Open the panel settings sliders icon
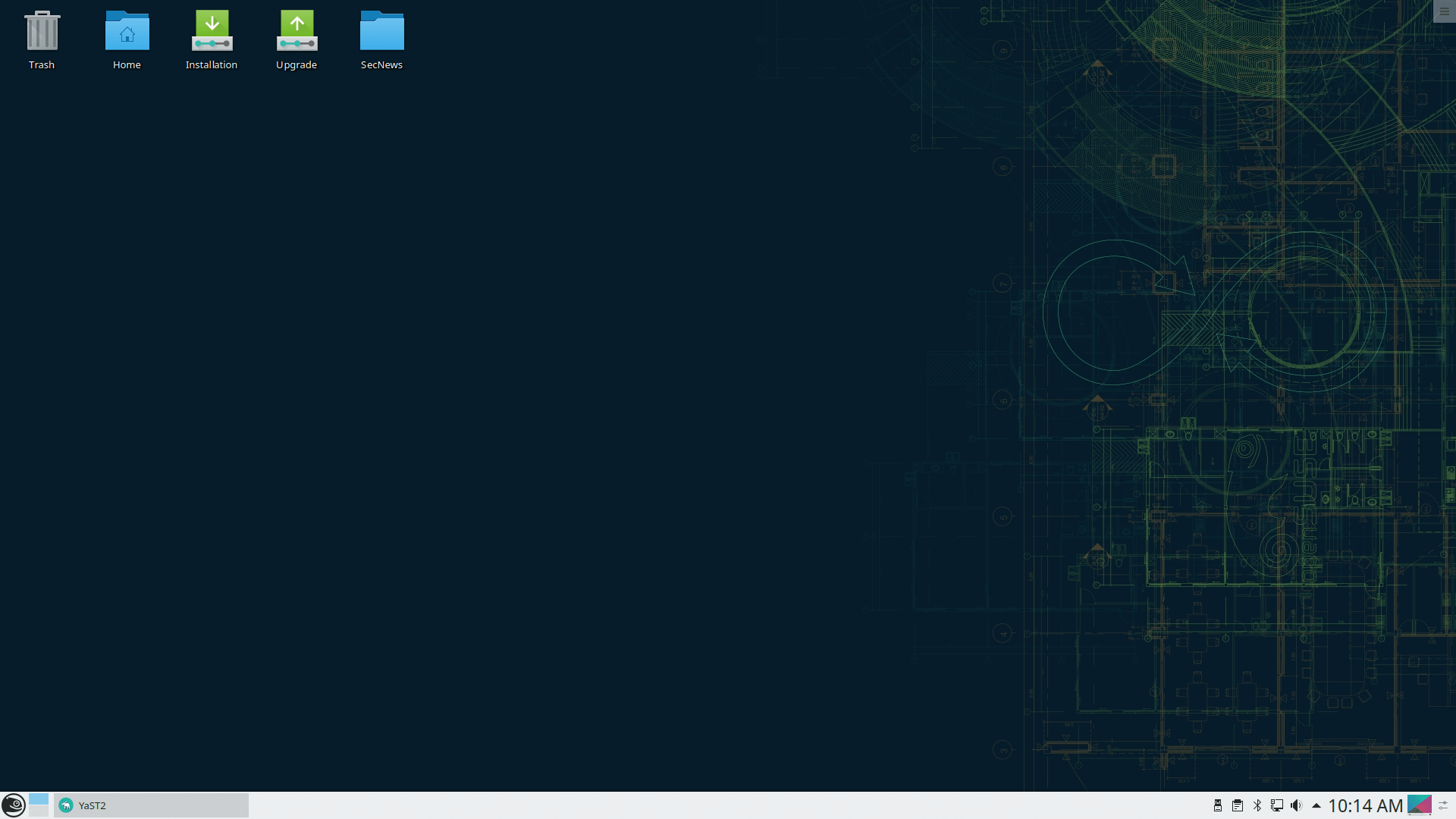 point(1444,805)
